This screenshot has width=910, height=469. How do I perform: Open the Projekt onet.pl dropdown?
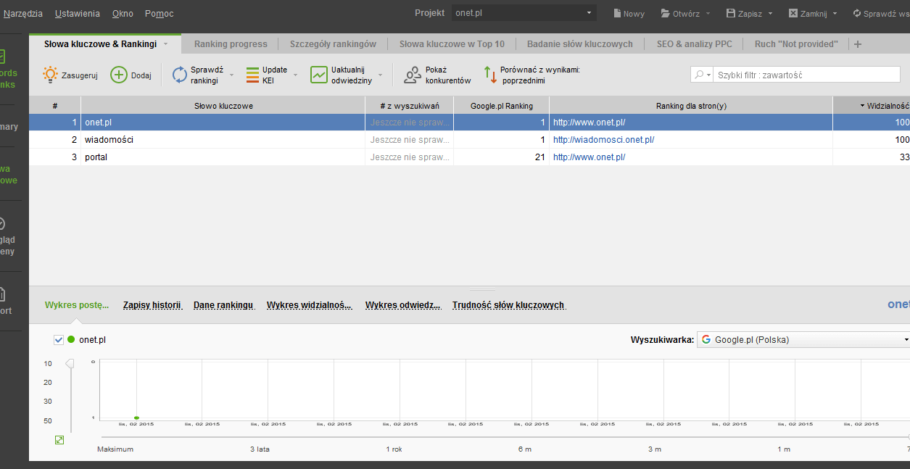tap(524, 13)
